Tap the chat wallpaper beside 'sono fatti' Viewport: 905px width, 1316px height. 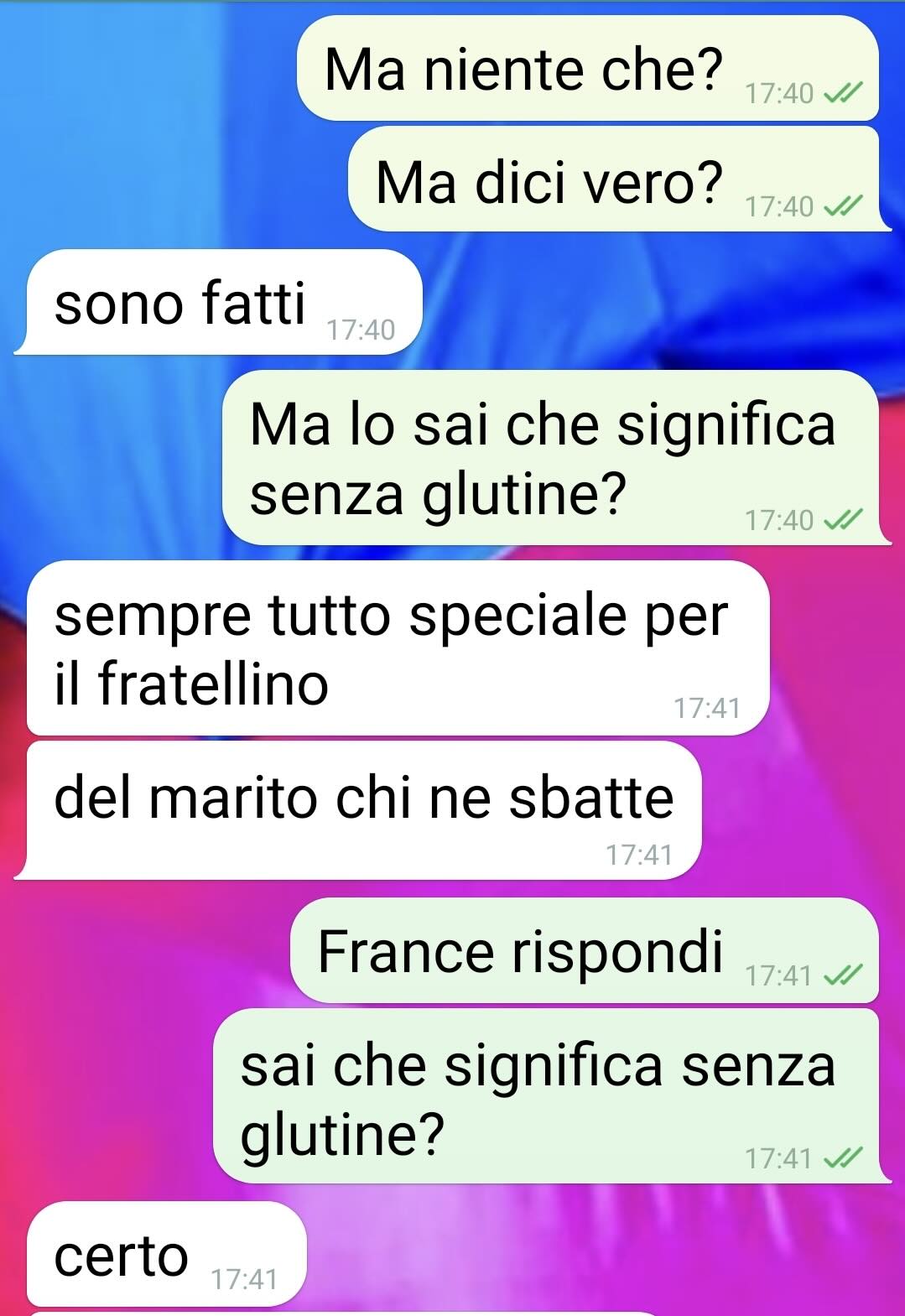(654, 302)
